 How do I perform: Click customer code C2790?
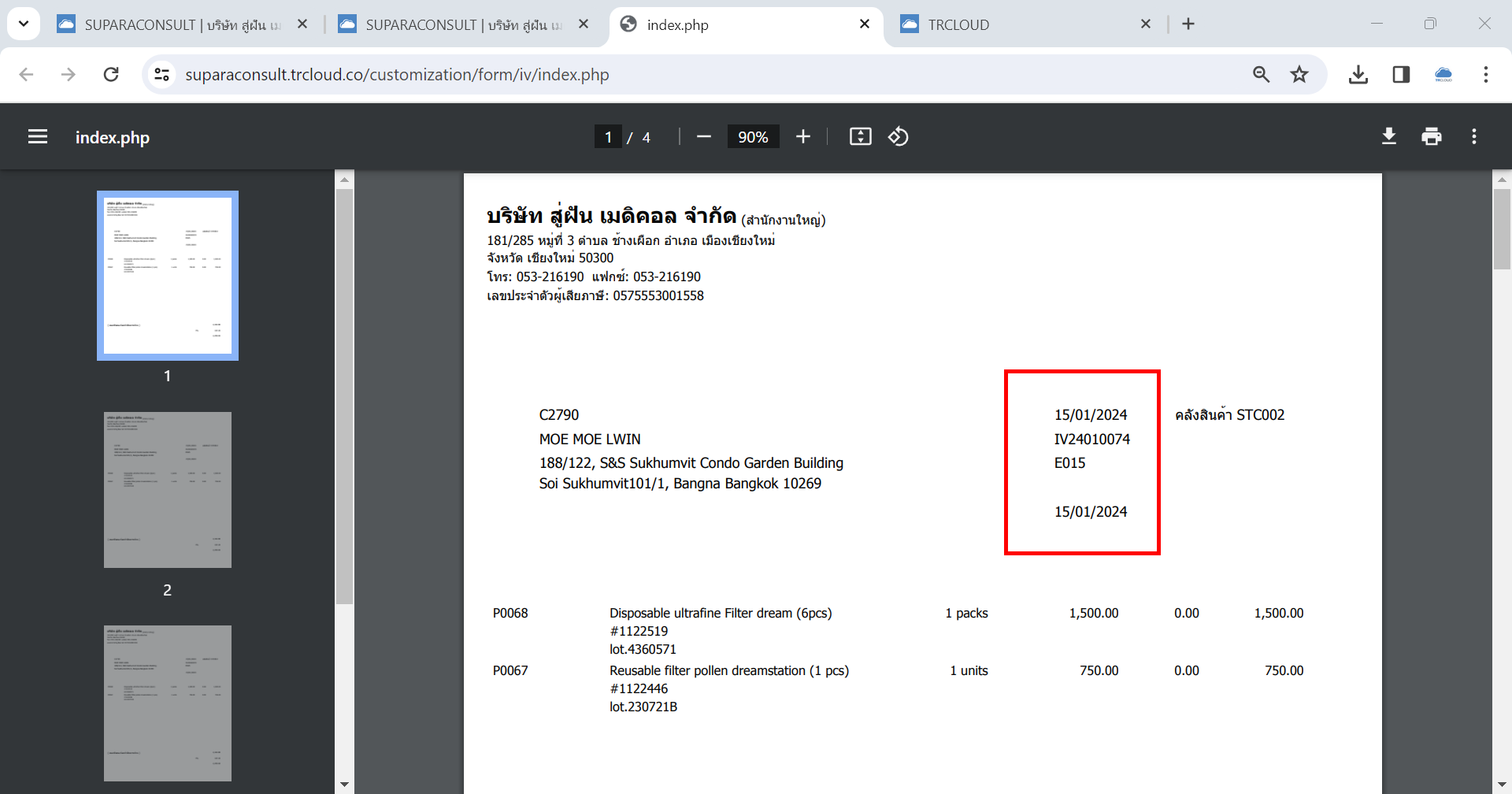559,415
